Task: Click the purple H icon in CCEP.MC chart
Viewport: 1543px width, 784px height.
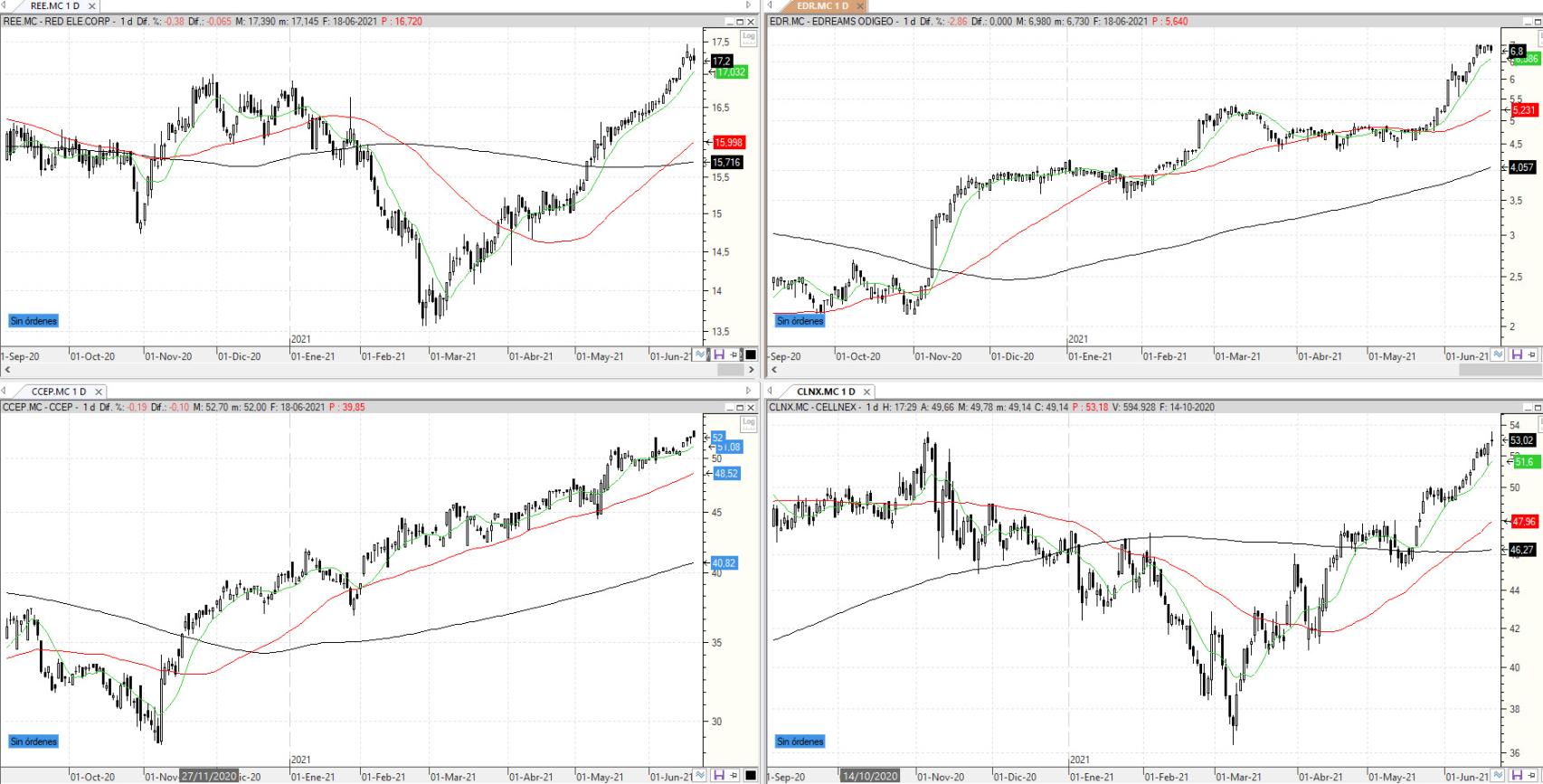Action: tap(719, 776)
